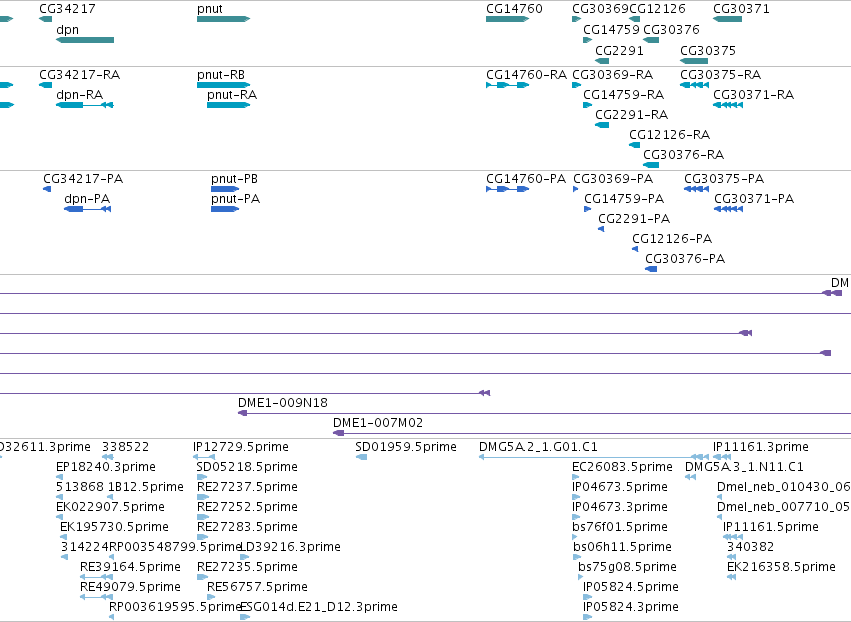The width and height of the screenshot is (851, 622).
Task: Select the CG34217-RA transcript label
Action: [80, 74]
